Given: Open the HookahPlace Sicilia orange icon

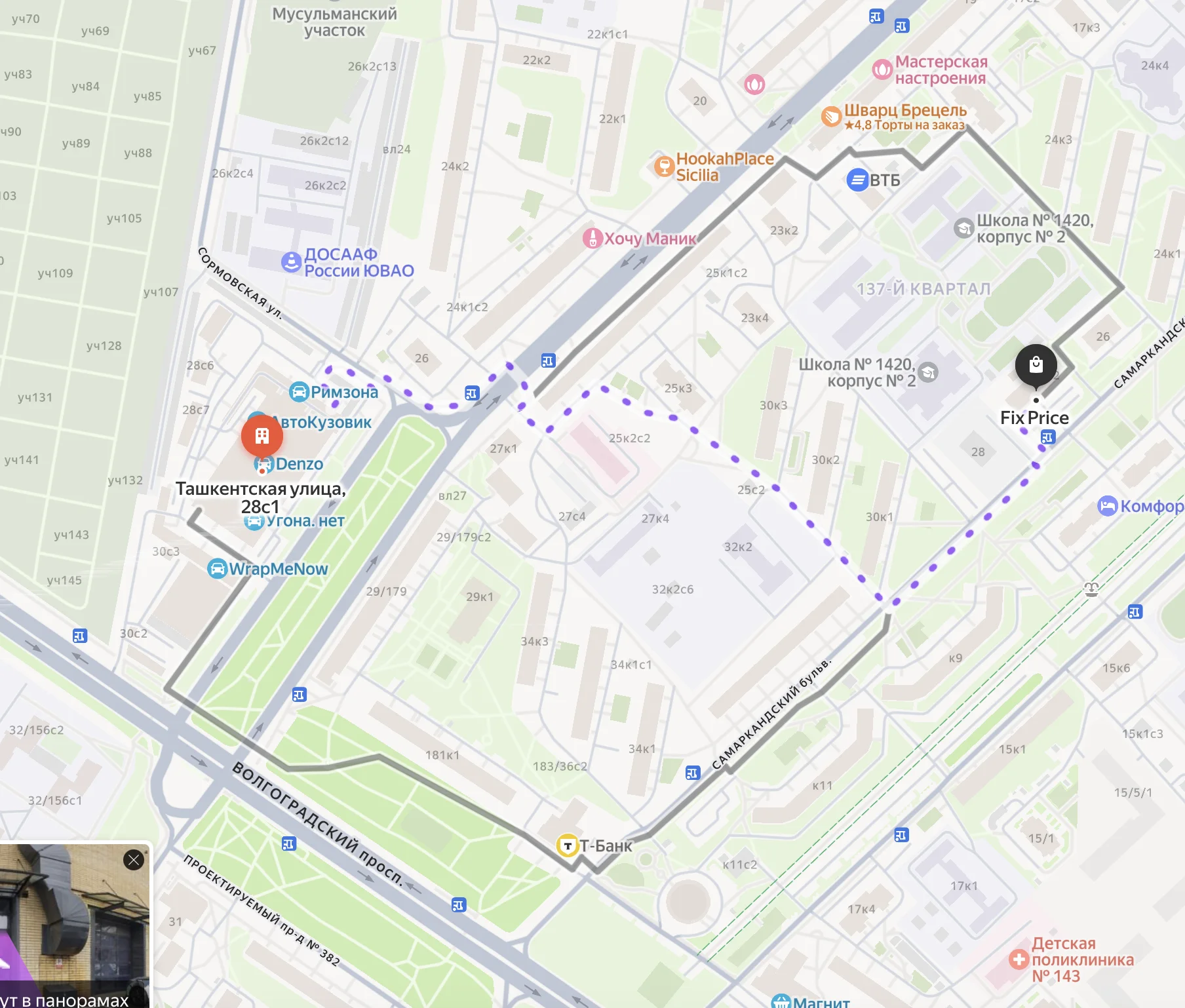Looking at the screenshot, I should (x=665, y=166).
